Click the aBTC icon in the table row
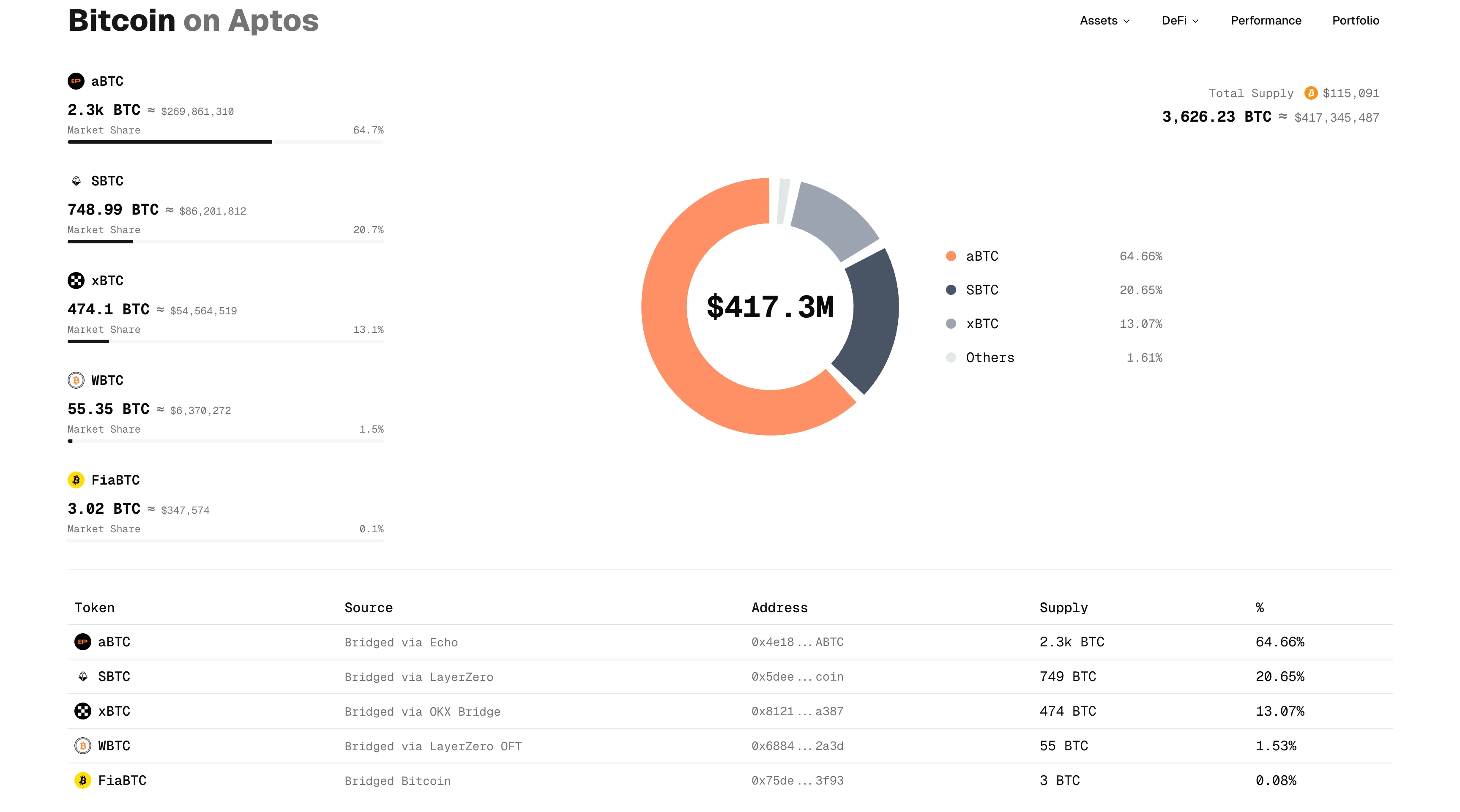 coord(82,642)
